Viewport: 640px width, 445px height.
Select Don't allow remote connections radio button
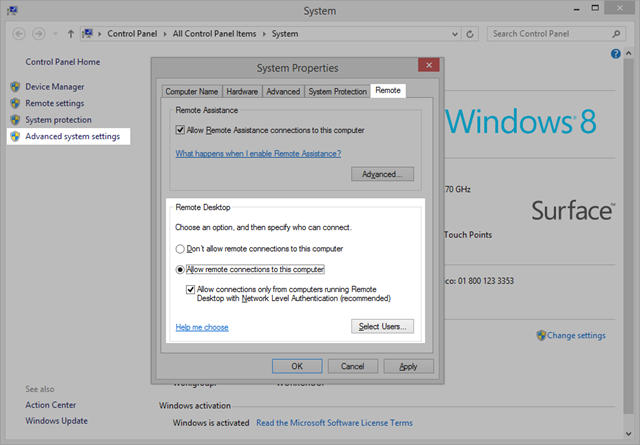pyautogui.click(x=180, y=249)
